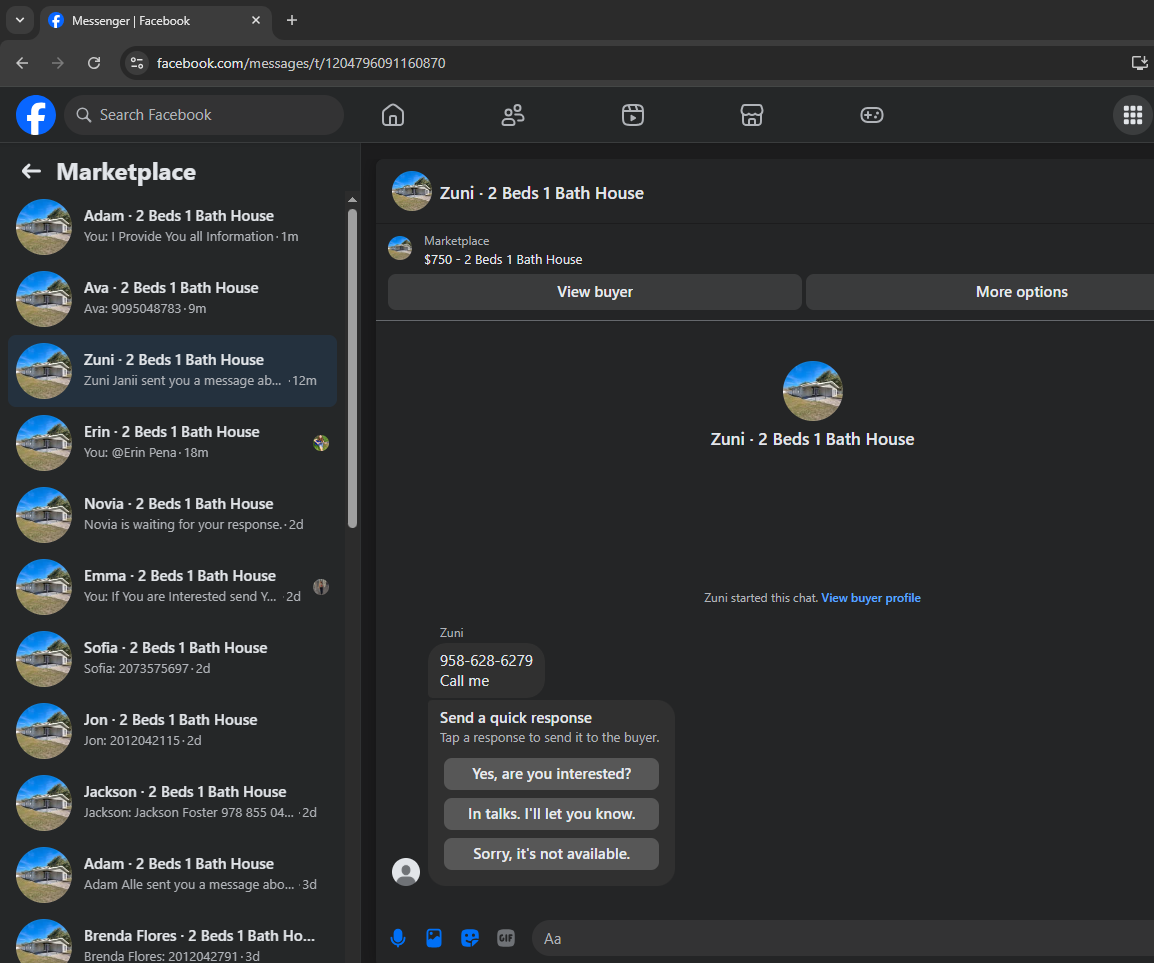Click the Facebook logo icon
Viewport: 1154px width, 963px height.
(x=36, y=115)
